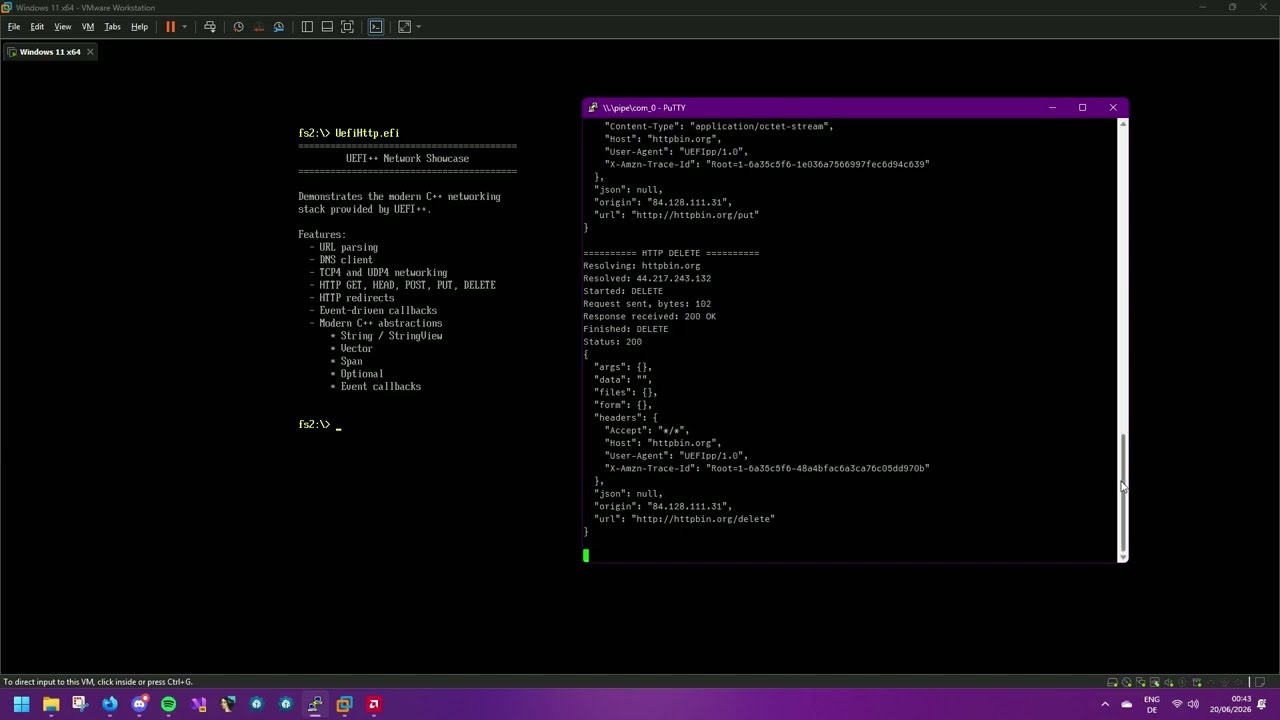The width and height of the screenshot is (1280, 720).
Task: Open the Snapshot Manager icon
Action: (x=279, y=27)
